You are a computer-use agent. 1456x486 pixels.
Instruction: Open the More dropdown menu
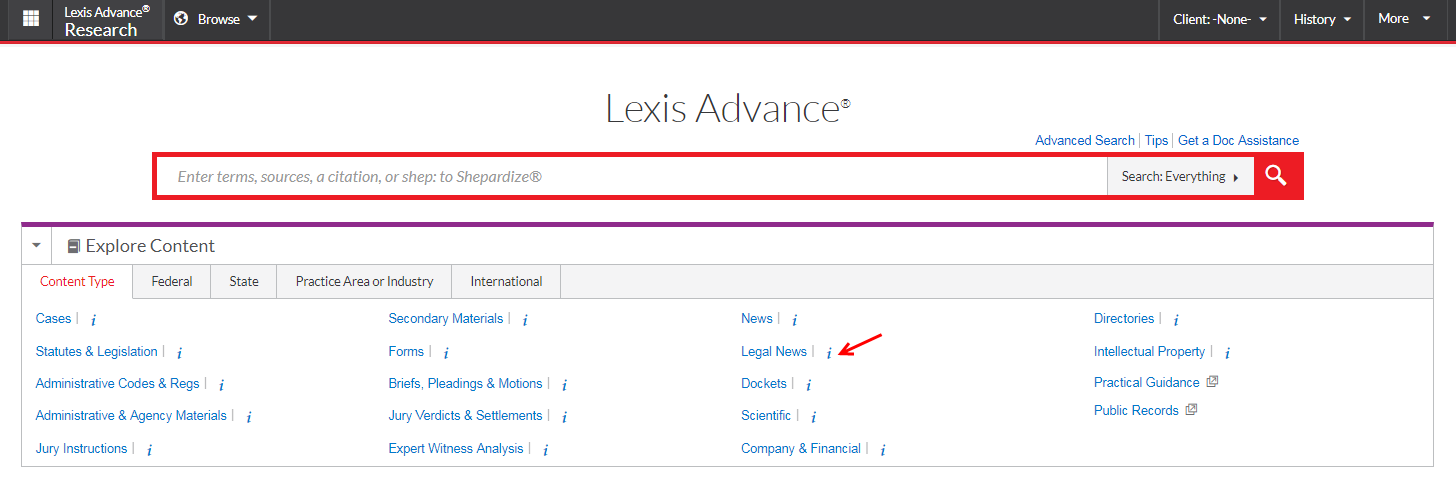[1404, 19]
